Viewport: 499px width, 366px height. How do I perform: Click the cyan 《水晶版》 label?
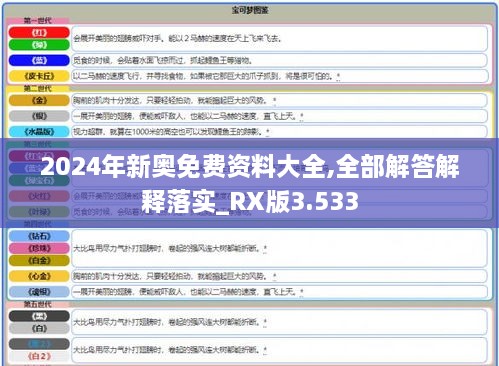pyautogui.click(x=39, y=132)
